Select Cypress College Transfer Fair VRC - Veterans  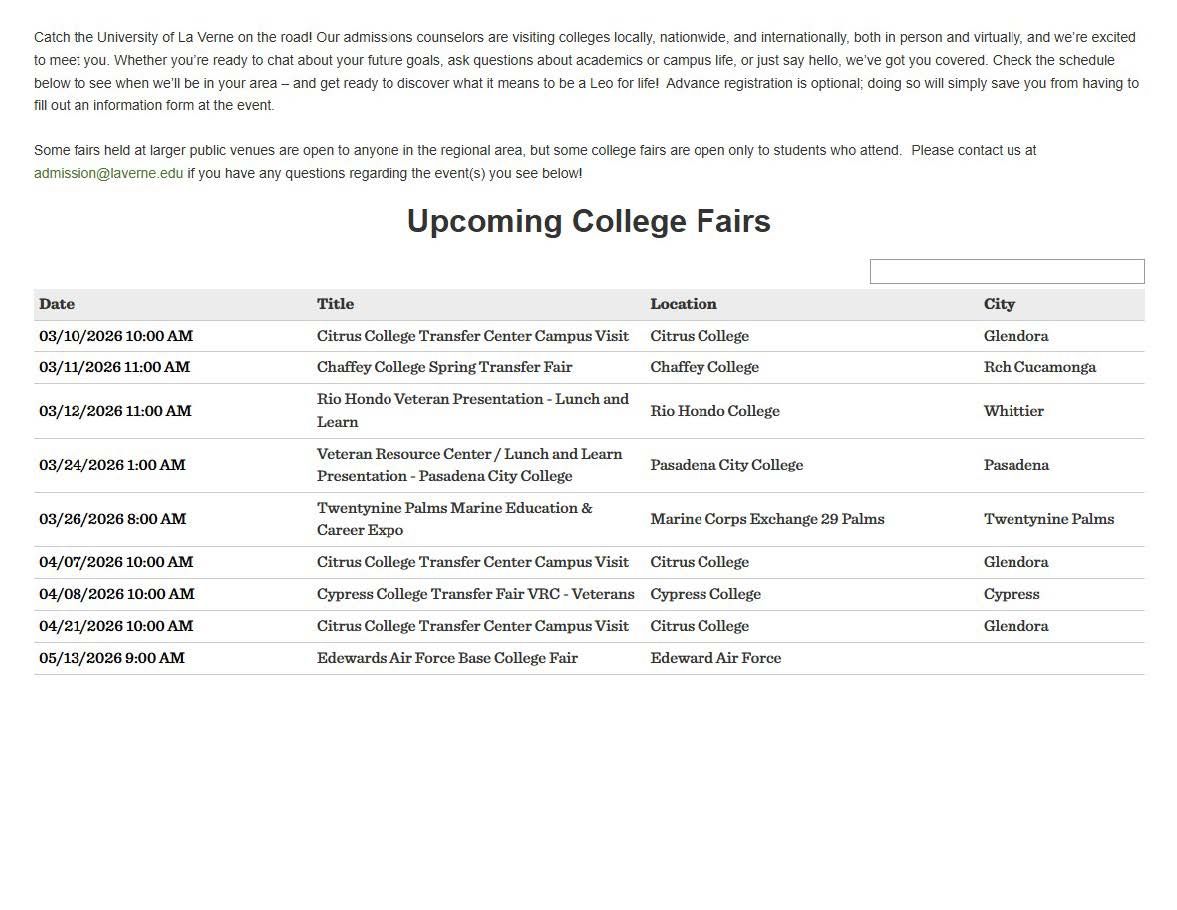pos(475,594)
